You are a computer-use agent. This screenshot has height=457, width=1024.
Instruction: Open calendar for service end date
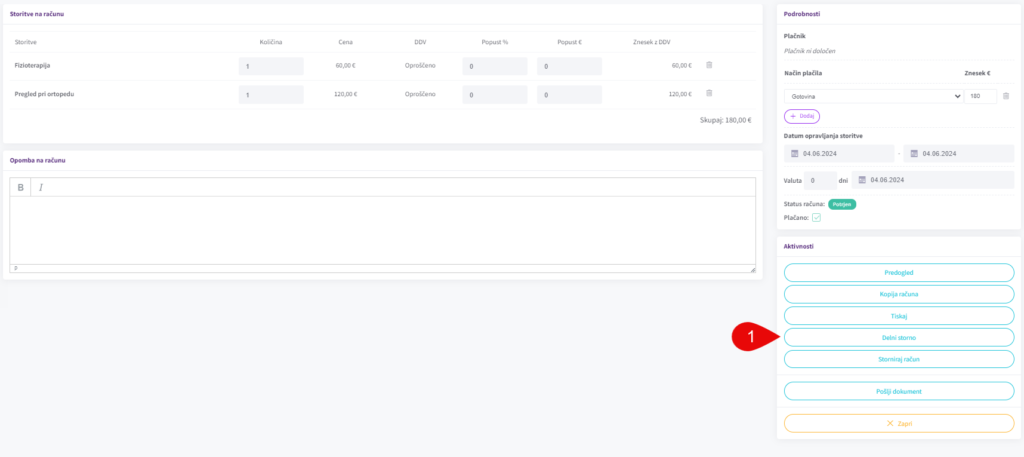tap(911, 154)
